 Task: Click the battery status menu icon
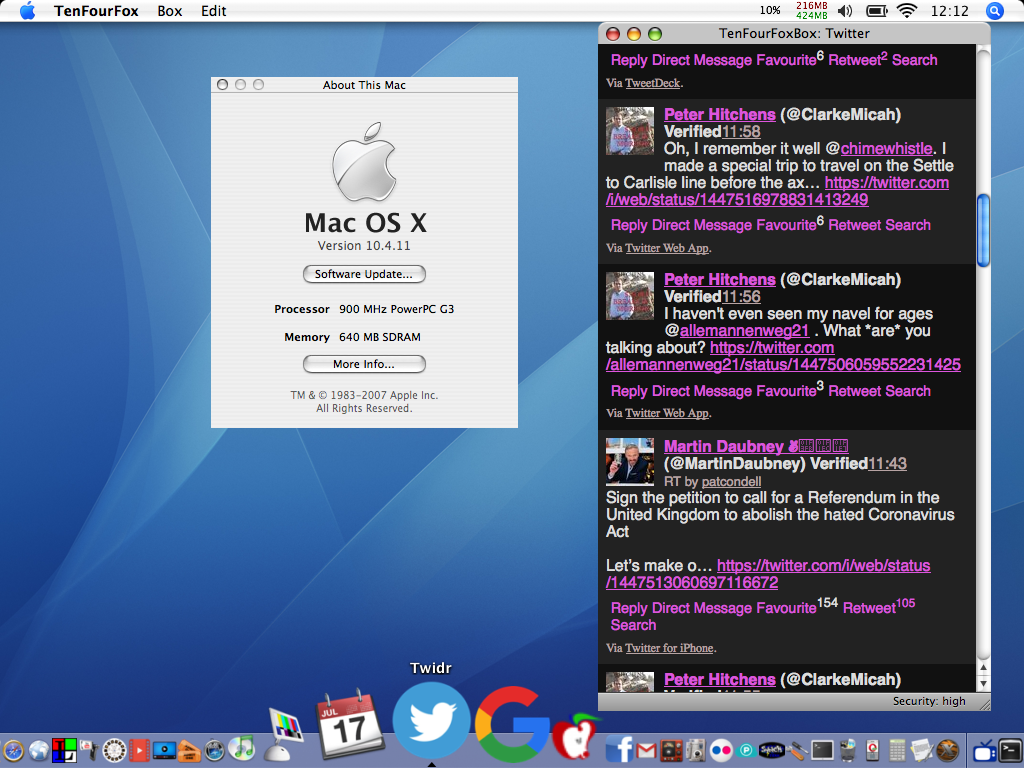877,11
